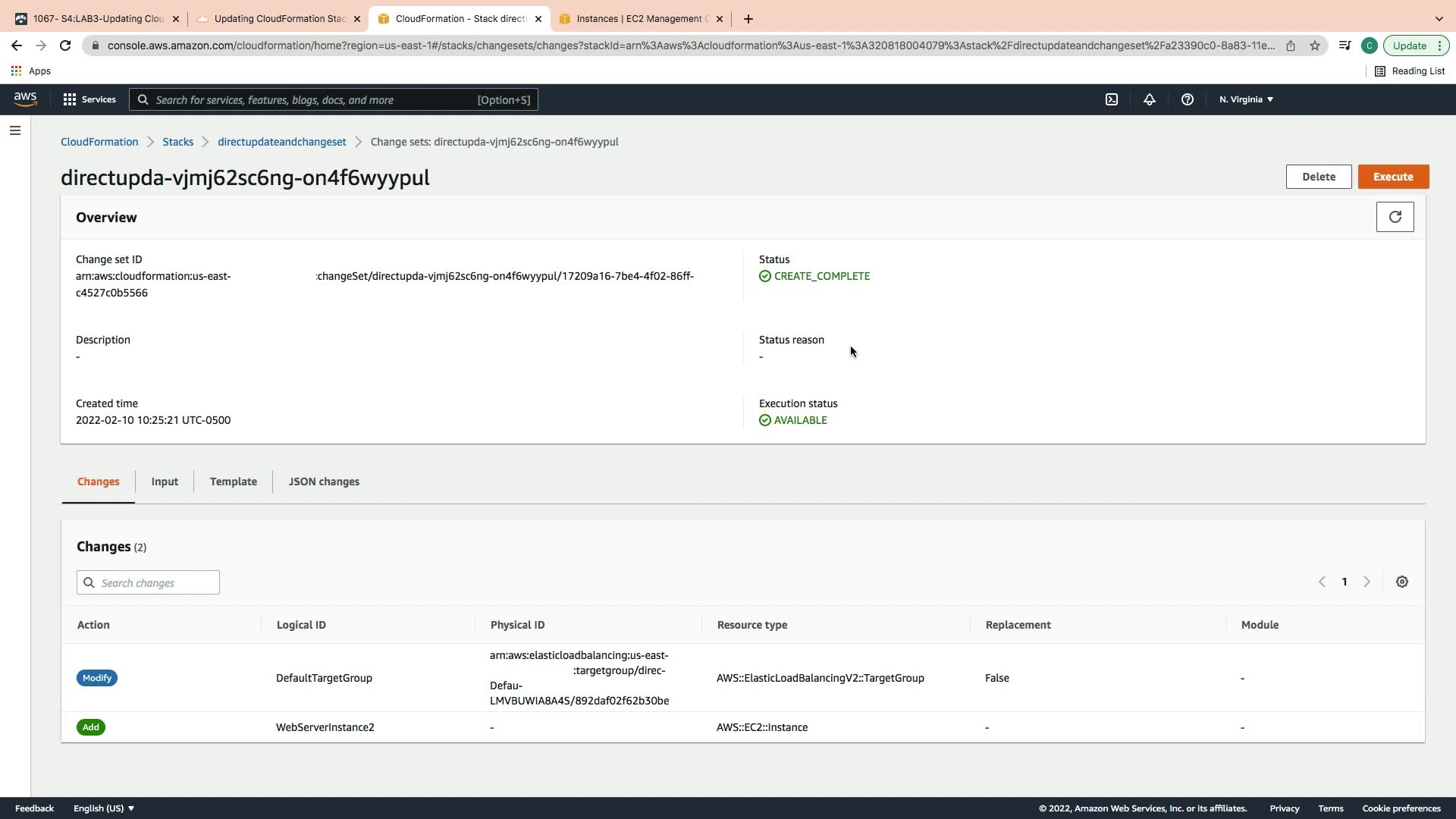This screenshot has width=1456, height=819.
Task: Open browser tab list chevron
Action: coord(1439,19)
